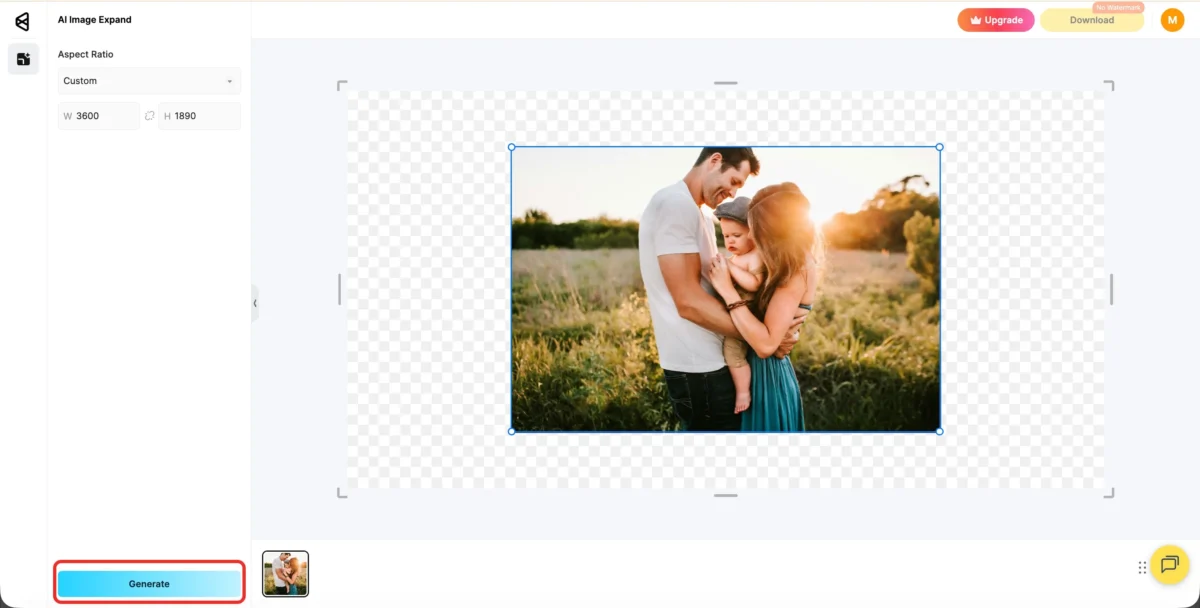
Task: Select the AI Image Expand tool icon
Action: click(x=23, y=59)
